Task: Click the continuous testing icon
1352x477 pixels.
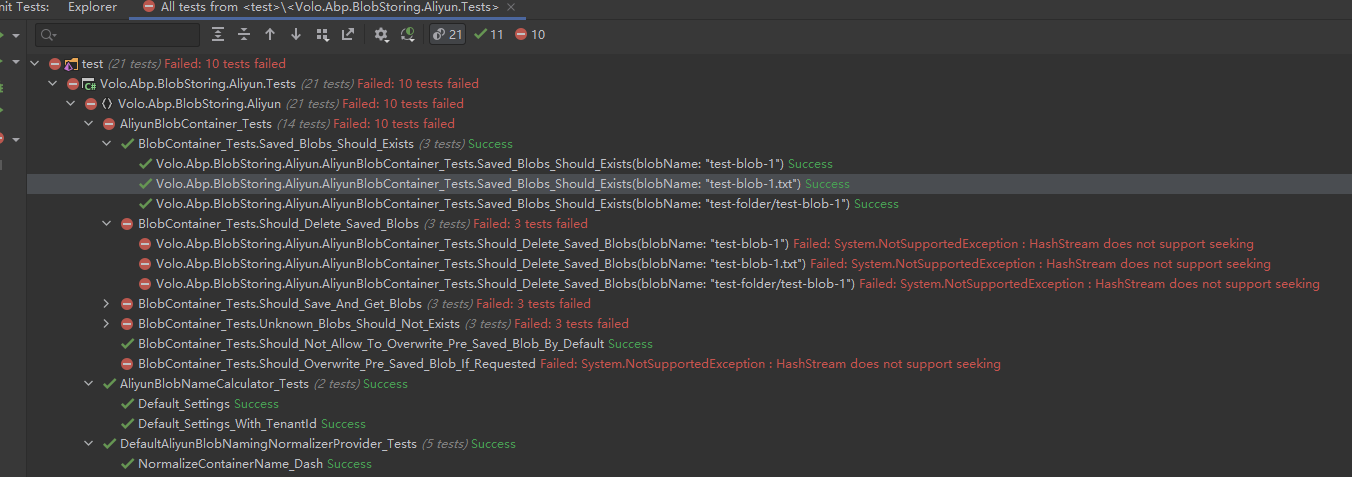Action: (408, 35)
